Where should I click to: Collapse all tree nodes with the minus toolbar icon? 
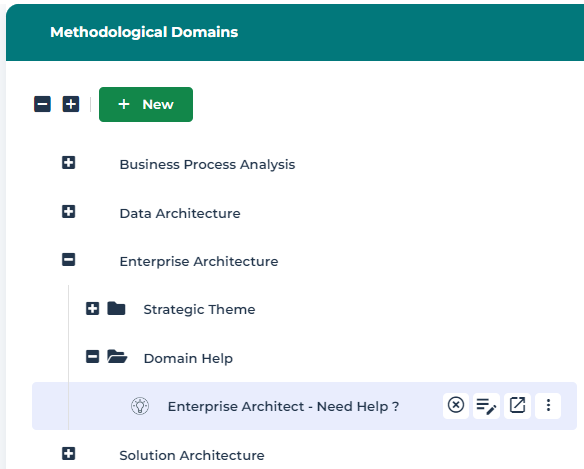[42, 104]
